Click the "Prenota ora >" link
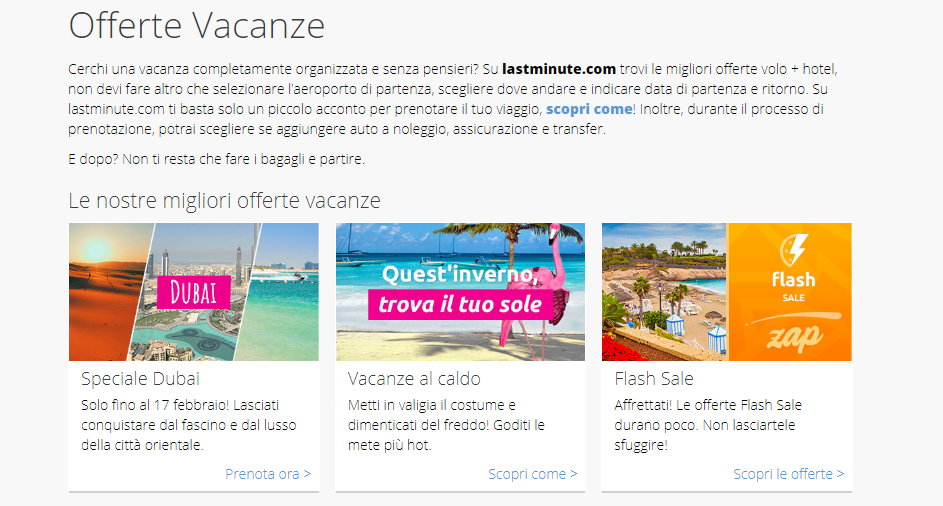This screenshot has height=506, width=943. tap(268, 474)
